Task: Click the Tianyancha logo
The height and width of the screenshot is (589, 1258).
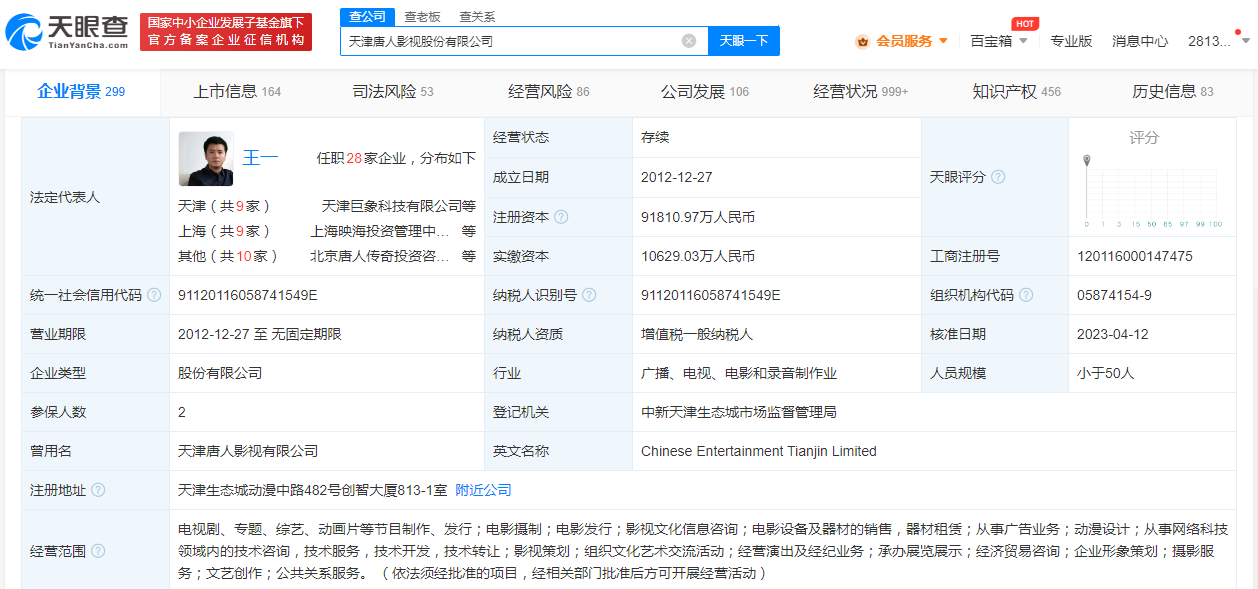Action: tap(67, 31)
